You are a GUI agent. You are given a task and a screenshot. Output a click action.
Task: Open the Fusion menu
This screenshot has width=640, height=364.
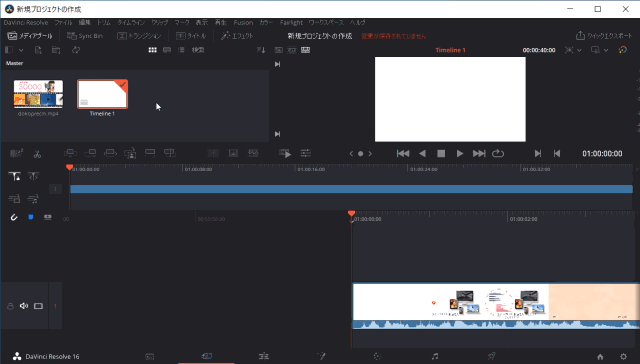(243, 22)
